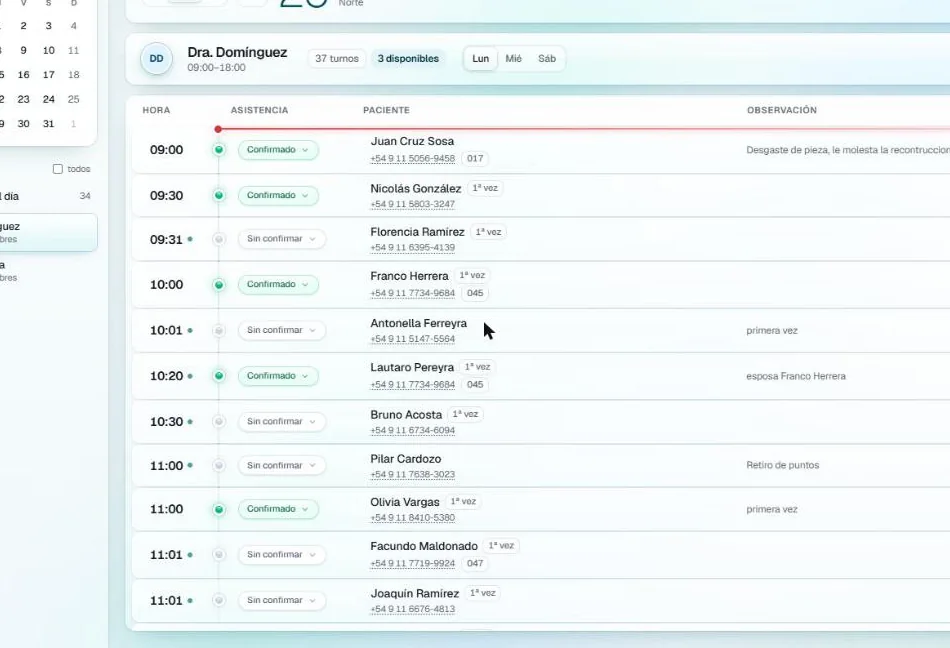The width and height of the screenshot is (950, 648).
Task: Switch to the Mié day tab
Action: coord(514,59)
